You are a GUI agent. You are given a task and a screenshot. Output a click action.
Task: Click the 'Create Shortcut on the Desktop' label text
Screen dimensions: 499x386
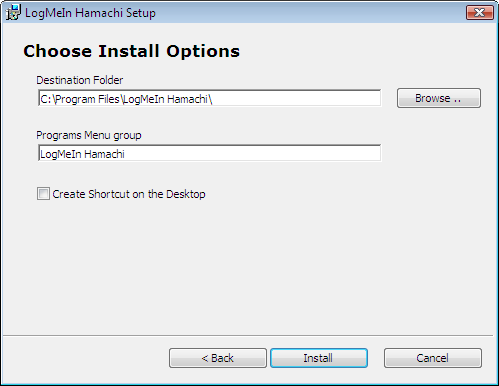coord(129,194)
